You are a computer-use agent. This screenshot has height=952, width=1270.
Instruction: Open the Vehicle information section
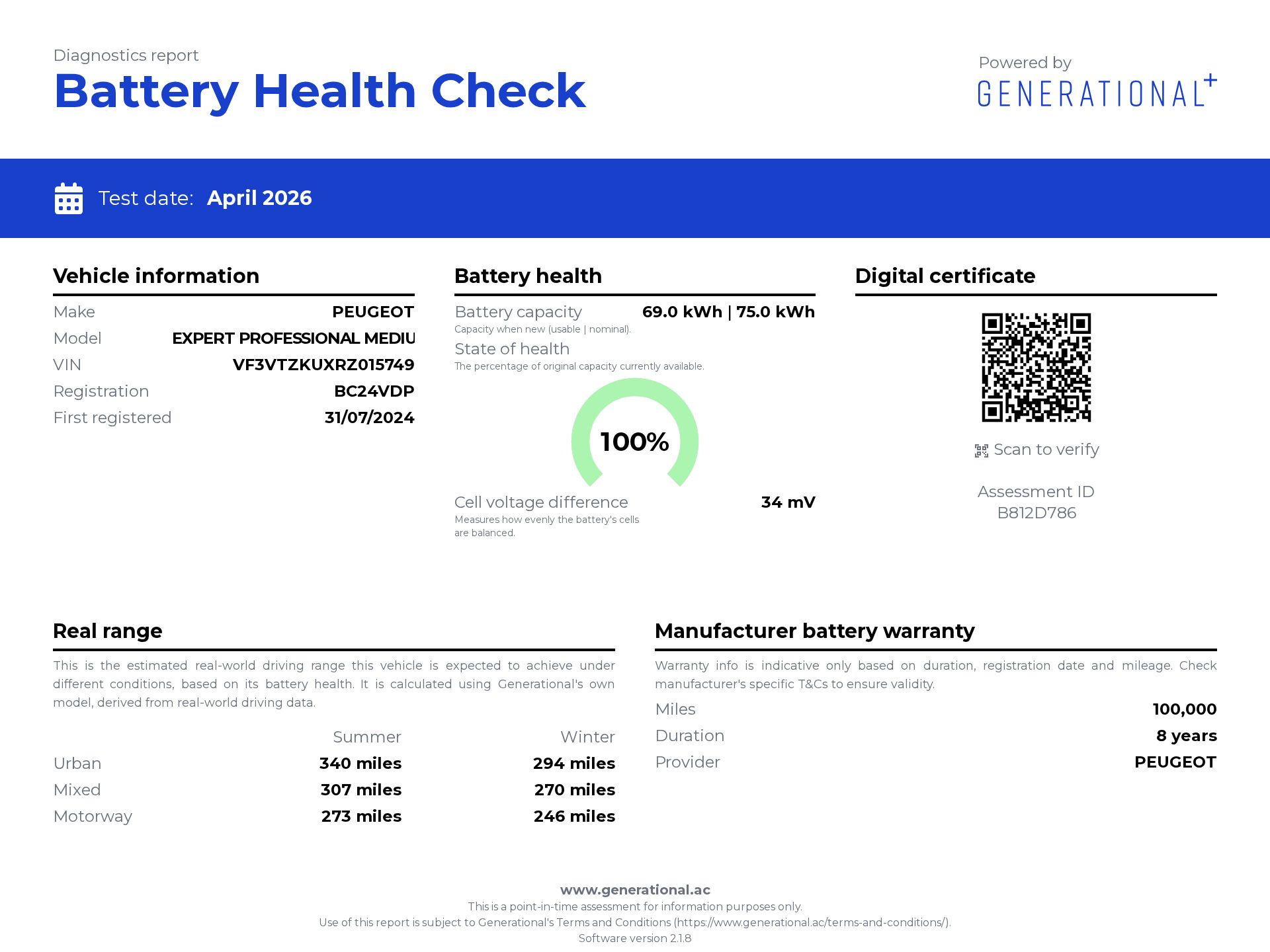tap(156, 276)
